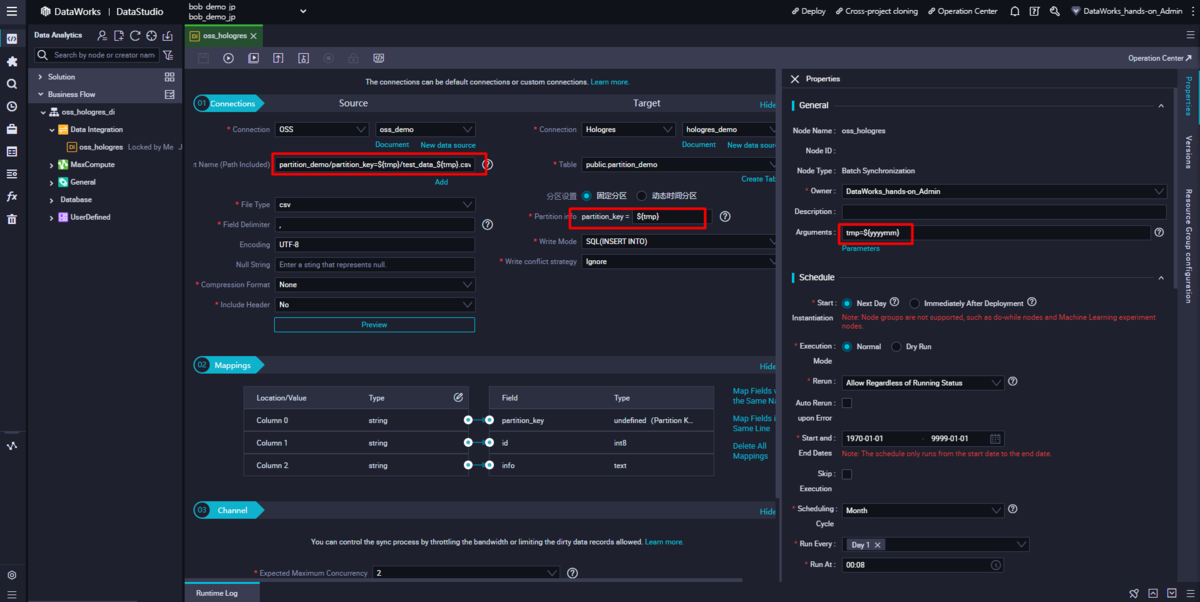Collapse the General properties section
Image resolution: width=1200 pixels, height=602 pixels.
pos(1161,105)
